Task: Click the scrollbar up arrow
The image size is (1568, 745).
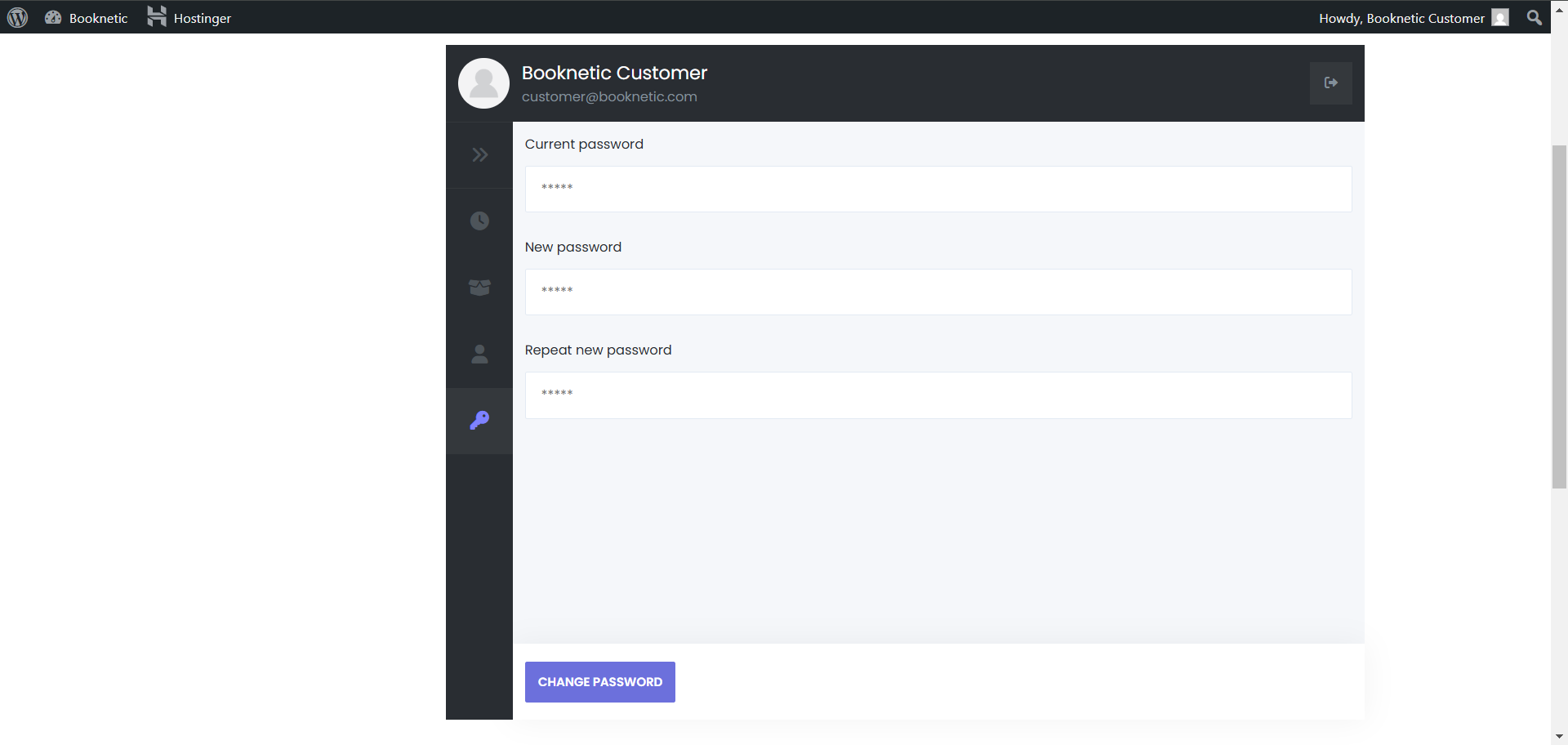Action: point(1559,9)
